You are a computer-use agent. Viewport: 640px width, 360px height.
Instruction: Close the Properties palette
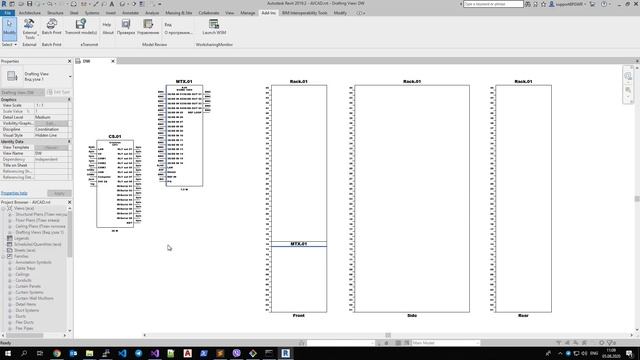tap(69, 61)
